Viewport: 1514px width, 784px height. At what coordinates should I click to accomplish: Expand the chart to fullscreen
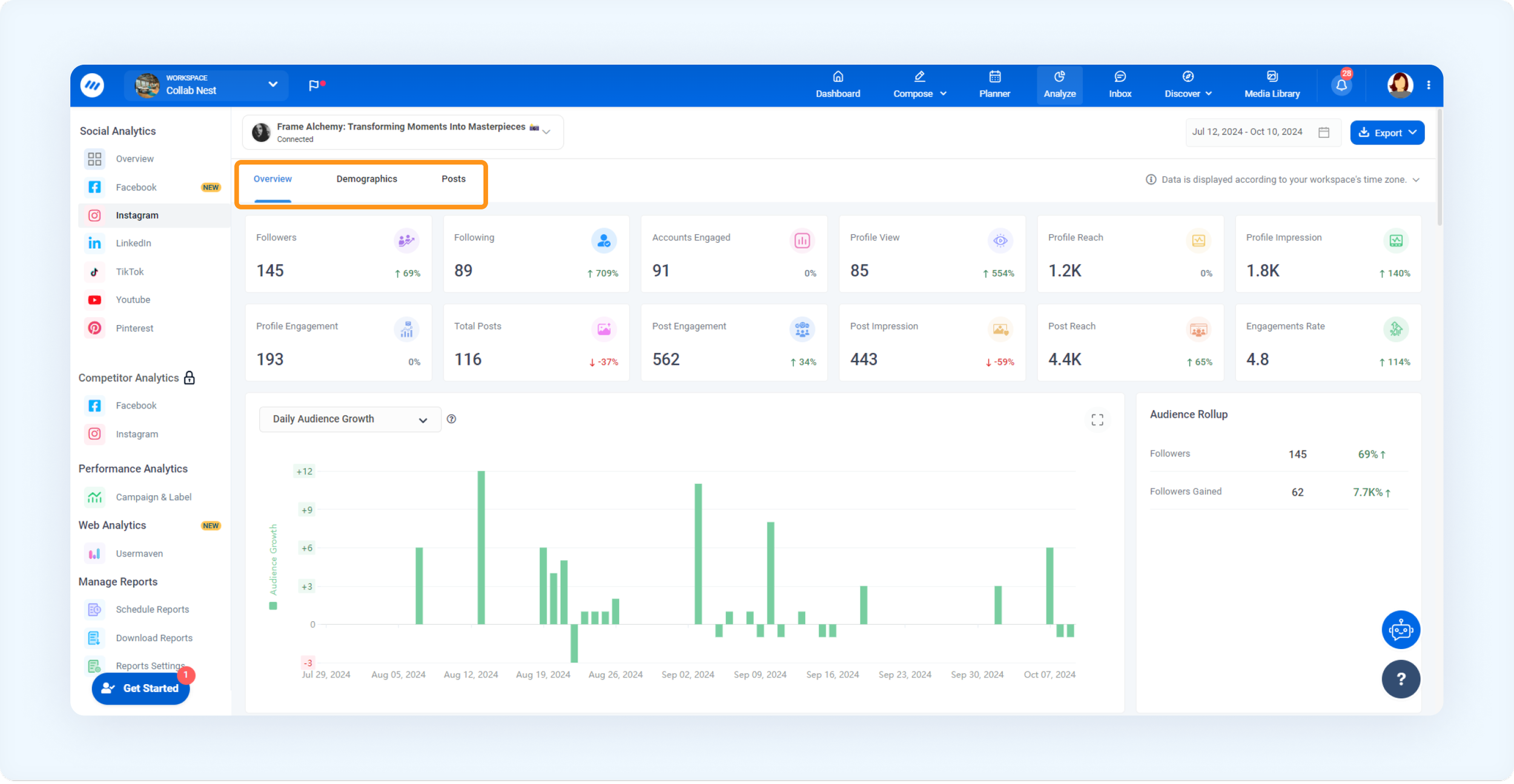pyautogui.click(x=1097, y=420)
